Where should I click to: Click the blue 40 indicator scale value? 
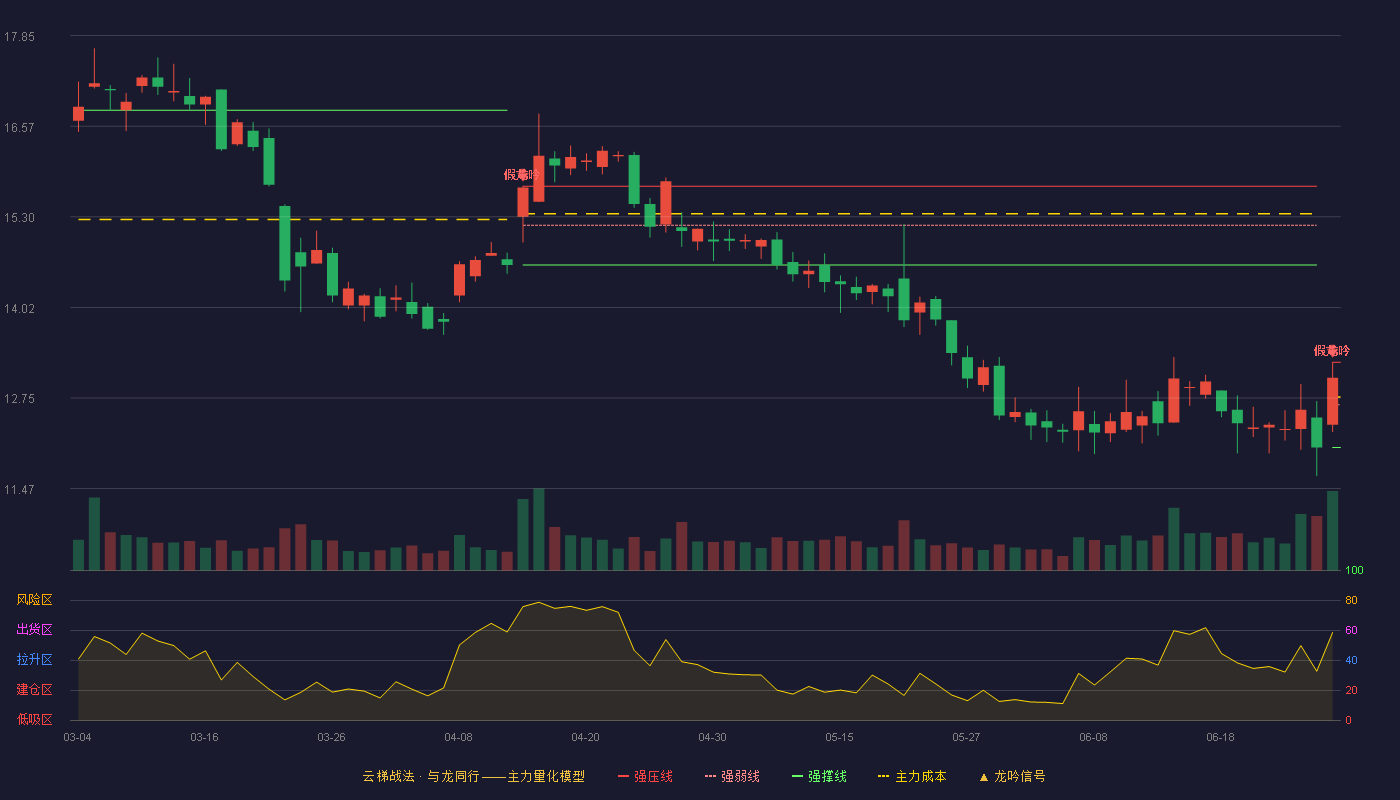click(x=1351, y=660)
